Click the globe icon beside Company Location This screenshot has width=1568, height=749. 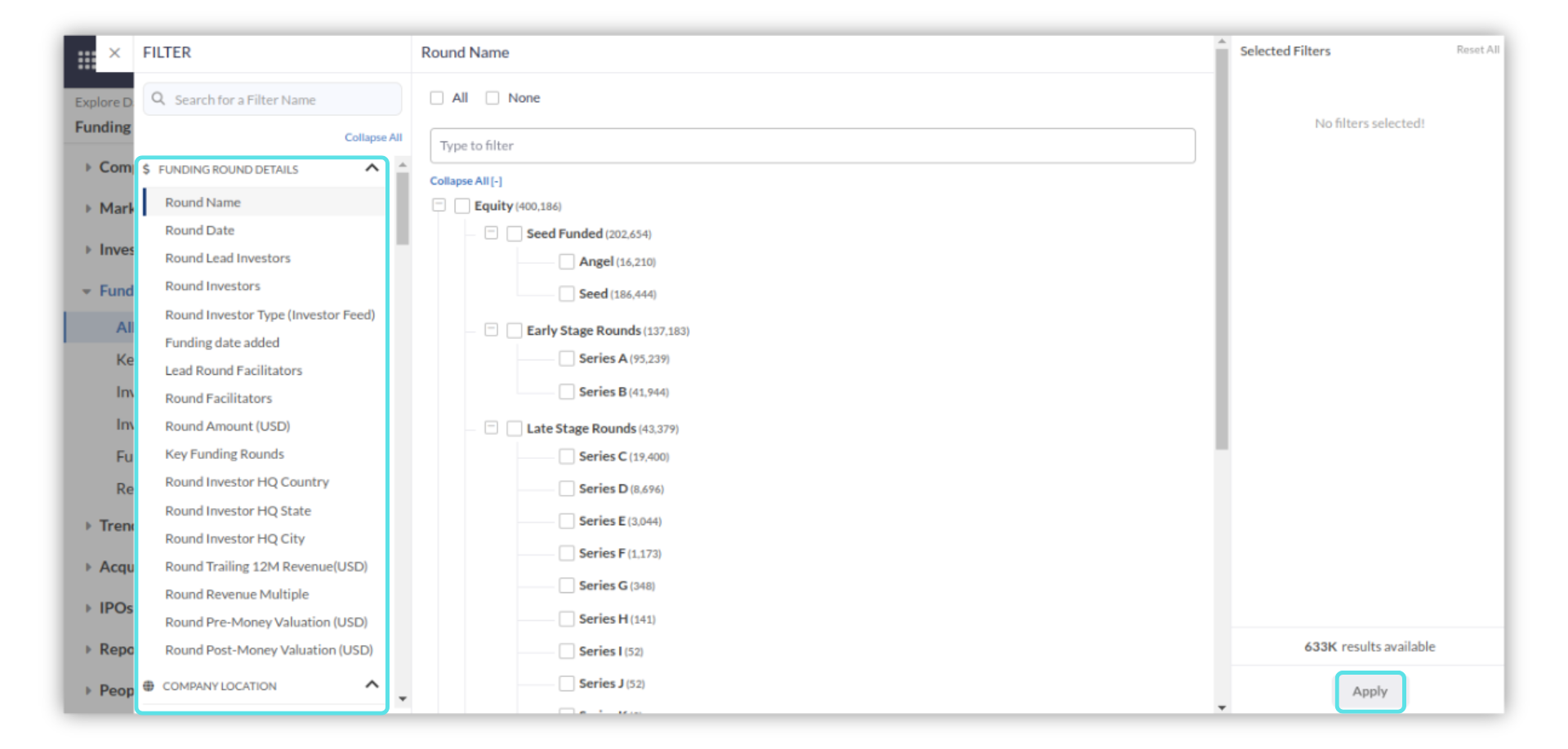[x=149, y=686]
